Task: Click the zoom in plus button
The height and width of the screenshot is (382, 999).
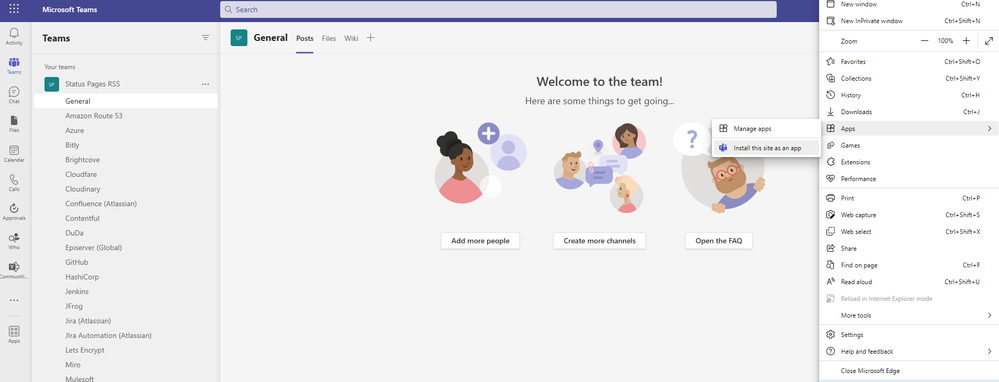Action: [966, 41]
